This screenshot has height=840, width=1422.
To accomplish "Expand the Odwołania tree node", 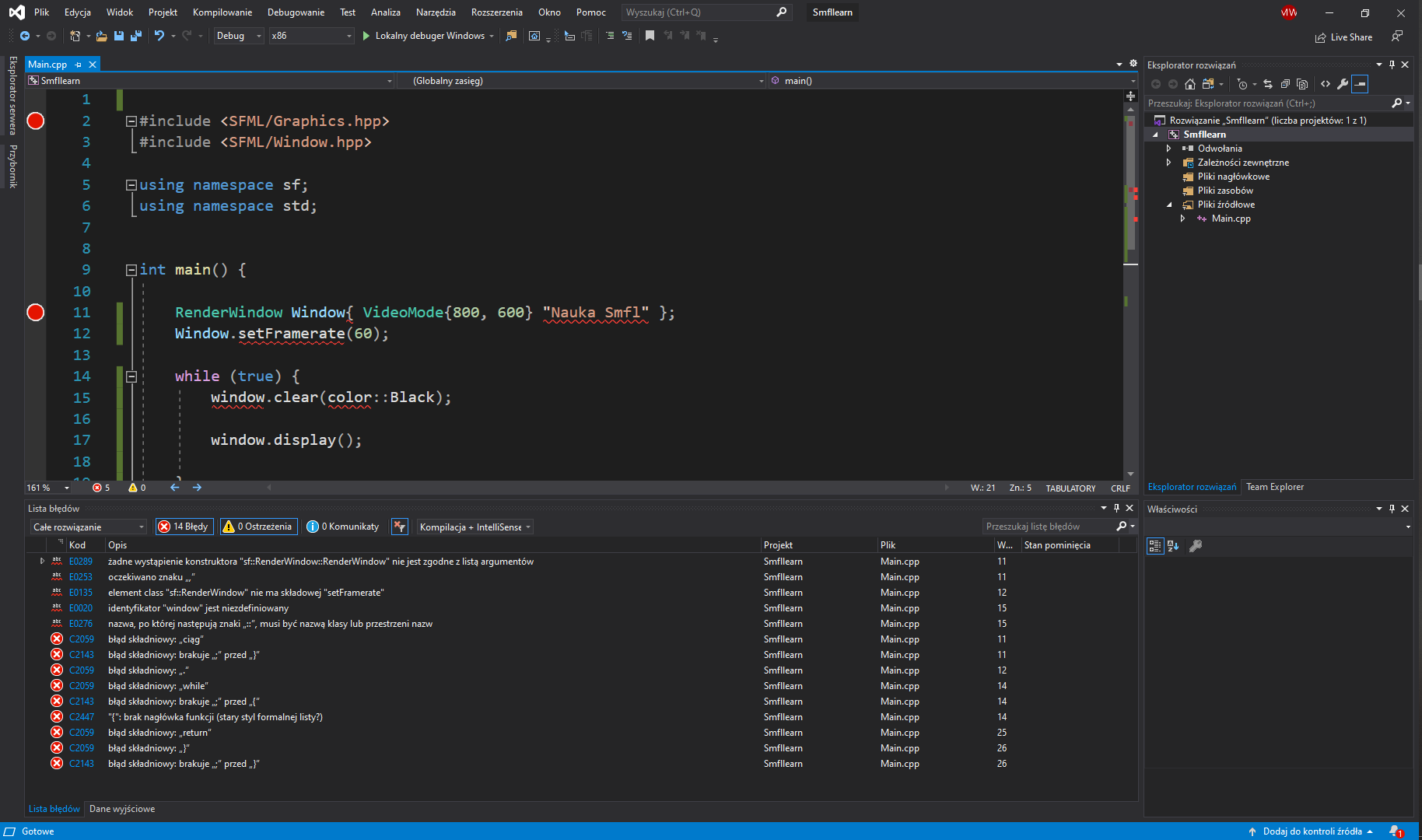I will (x=1168, y=149).
